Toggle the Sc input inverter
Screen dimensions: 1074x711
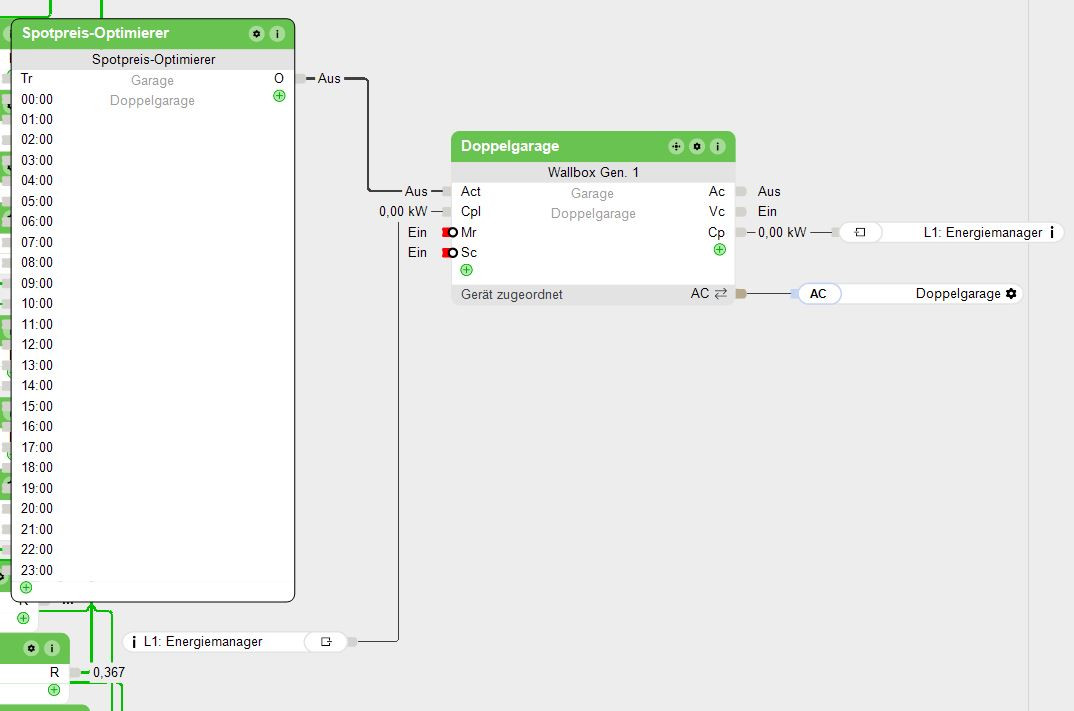pos(450,253)
